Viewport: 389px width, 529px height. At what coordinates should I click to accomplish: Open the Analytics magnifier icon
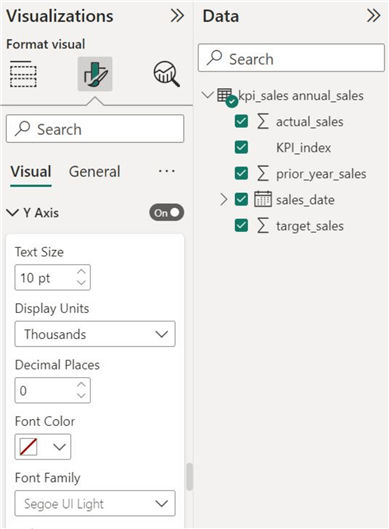pos(167,74)
